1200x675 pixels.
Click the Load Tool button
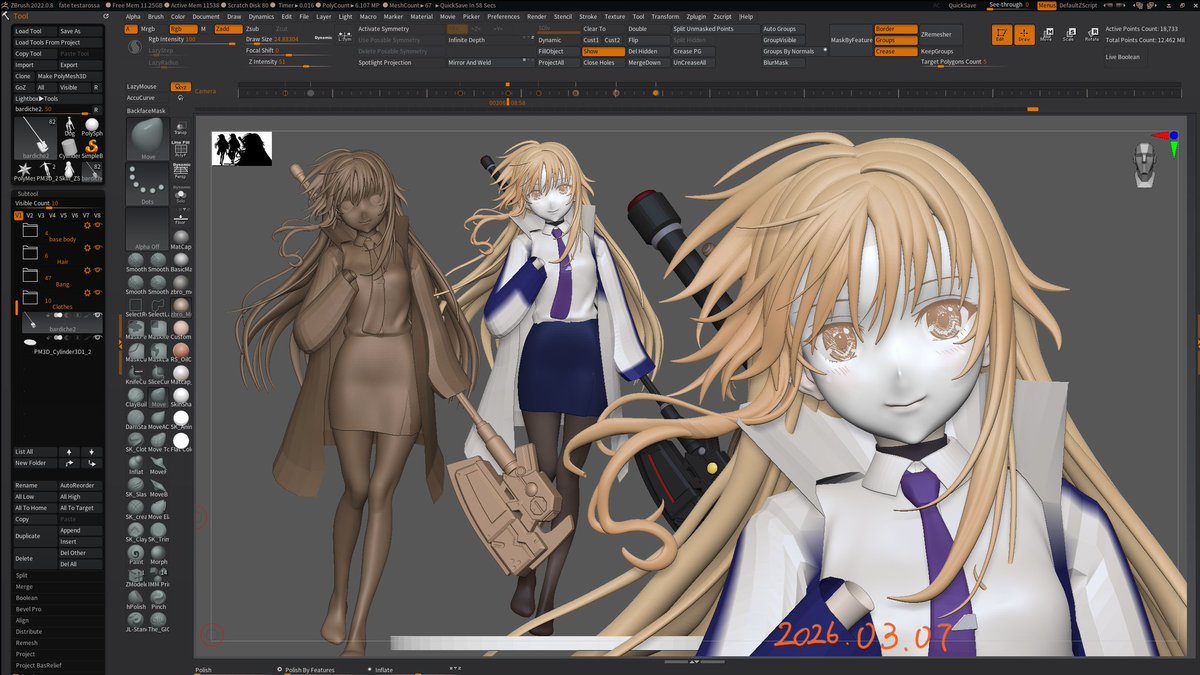click(x=33, y=31)
